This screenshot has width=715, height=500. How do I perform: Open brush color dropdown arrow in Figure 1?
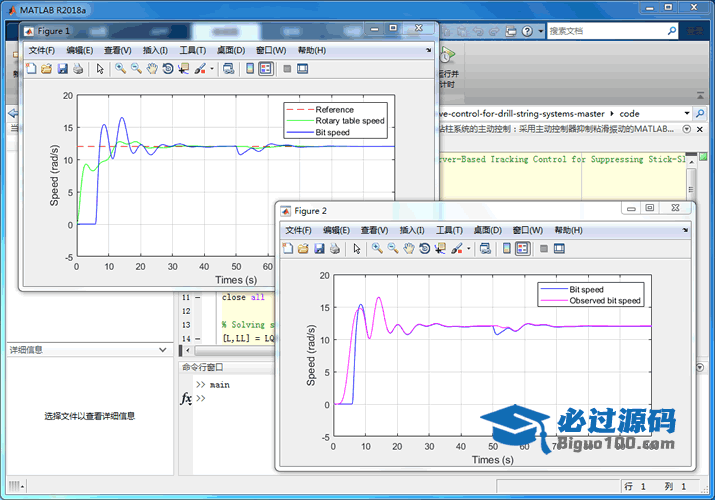click(x=212, y=69)
